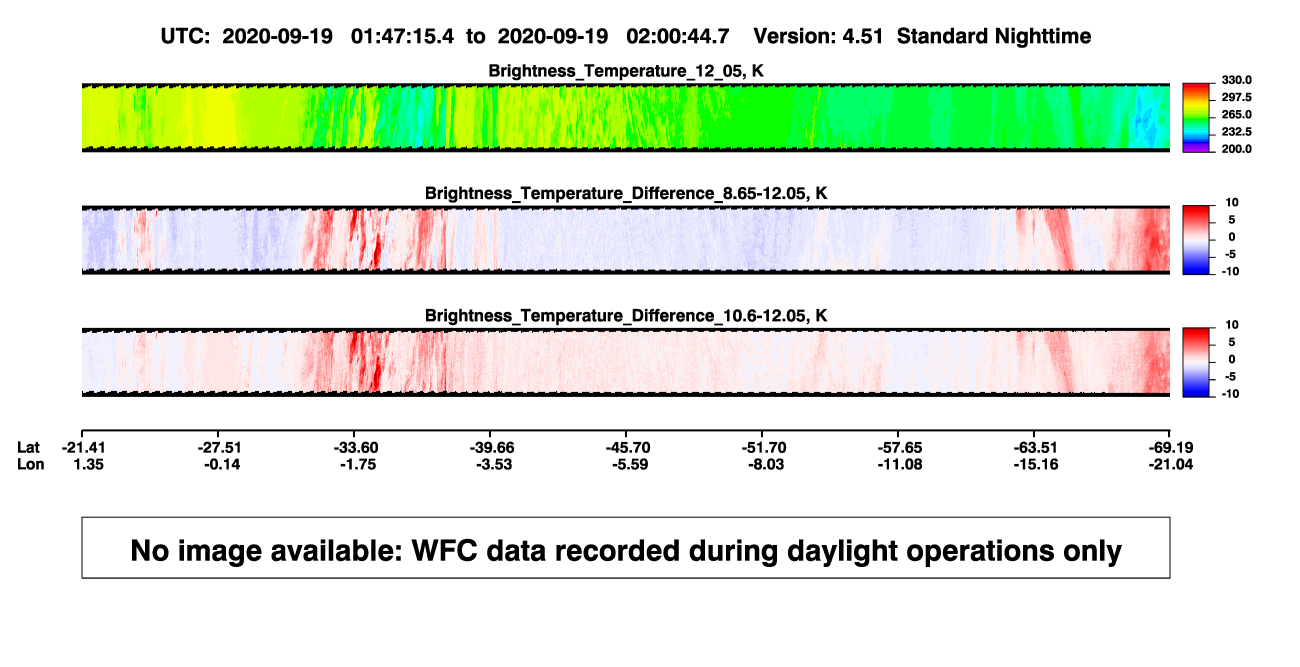Click the Lon axis row label

click(x=30, y=464)
